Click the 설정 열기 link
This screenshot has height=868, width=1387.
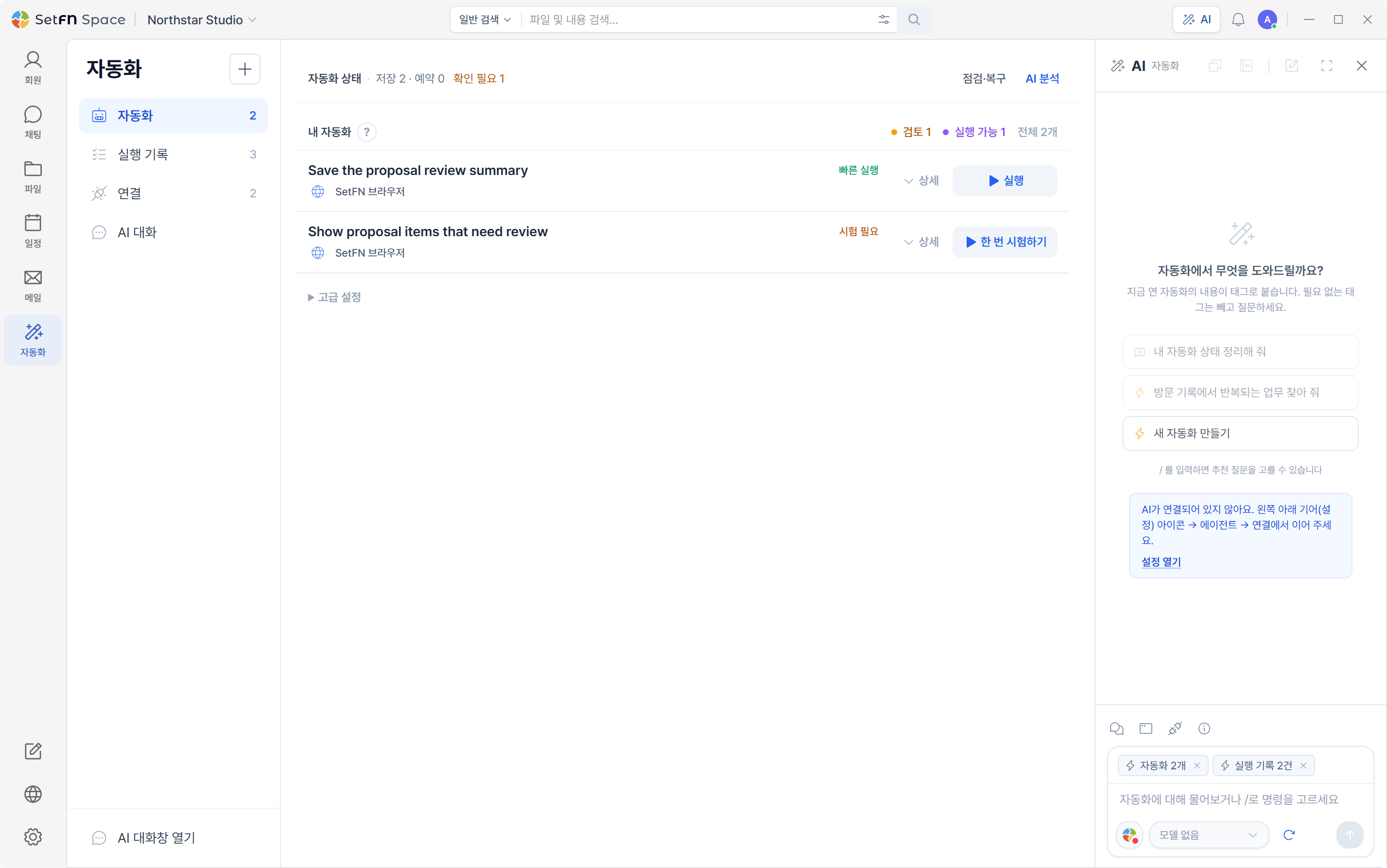[1161, 561]
